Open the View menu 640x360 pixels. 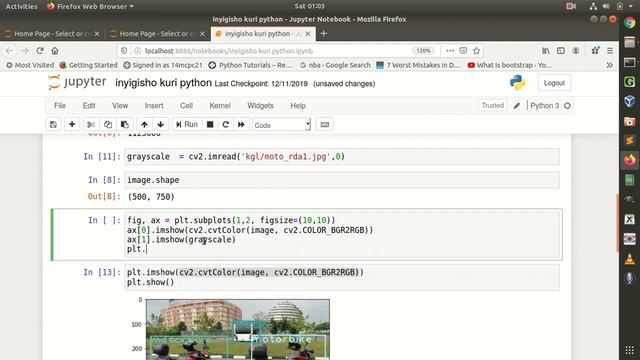click(120, 106)
